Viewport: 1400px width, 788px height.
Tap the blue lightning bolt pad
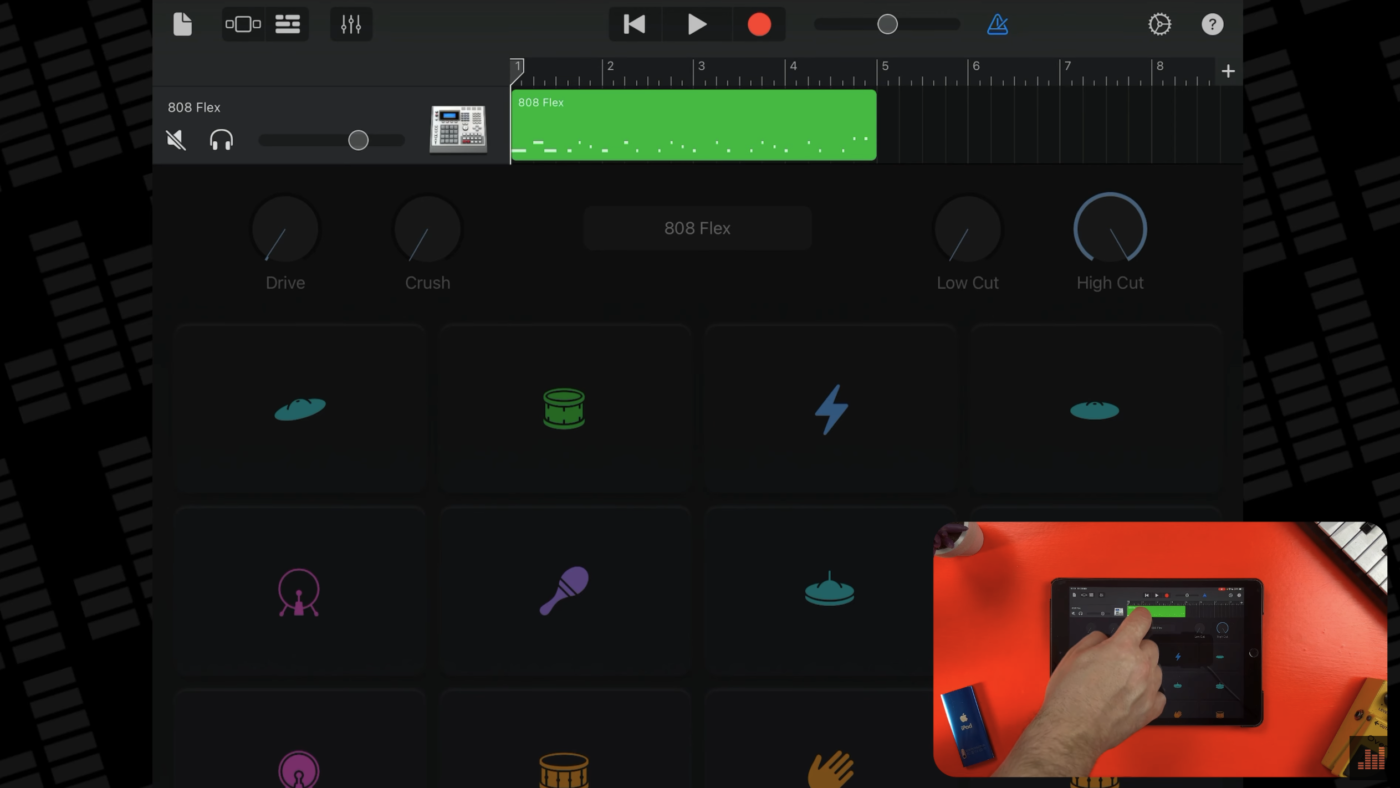click(830, 408)
